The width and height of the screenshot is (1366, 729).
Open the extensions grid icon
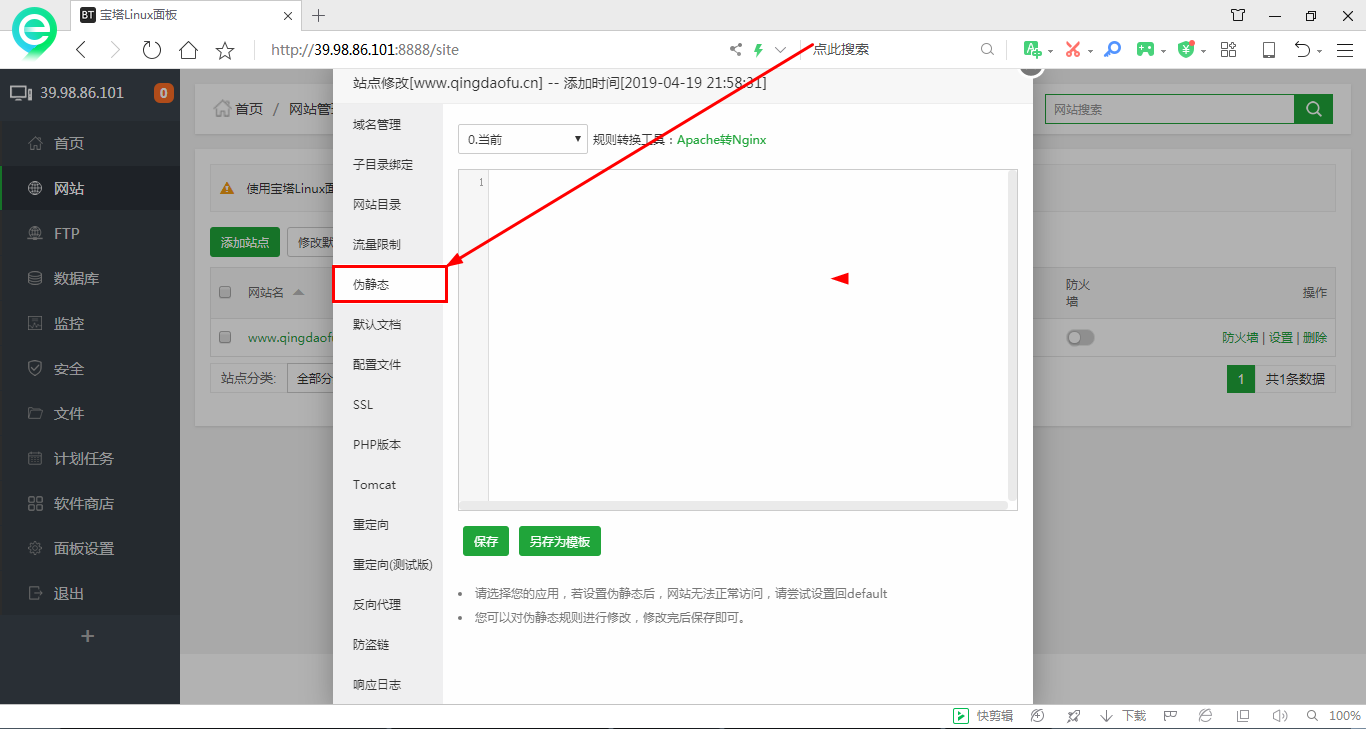(x=1229, y=49)
